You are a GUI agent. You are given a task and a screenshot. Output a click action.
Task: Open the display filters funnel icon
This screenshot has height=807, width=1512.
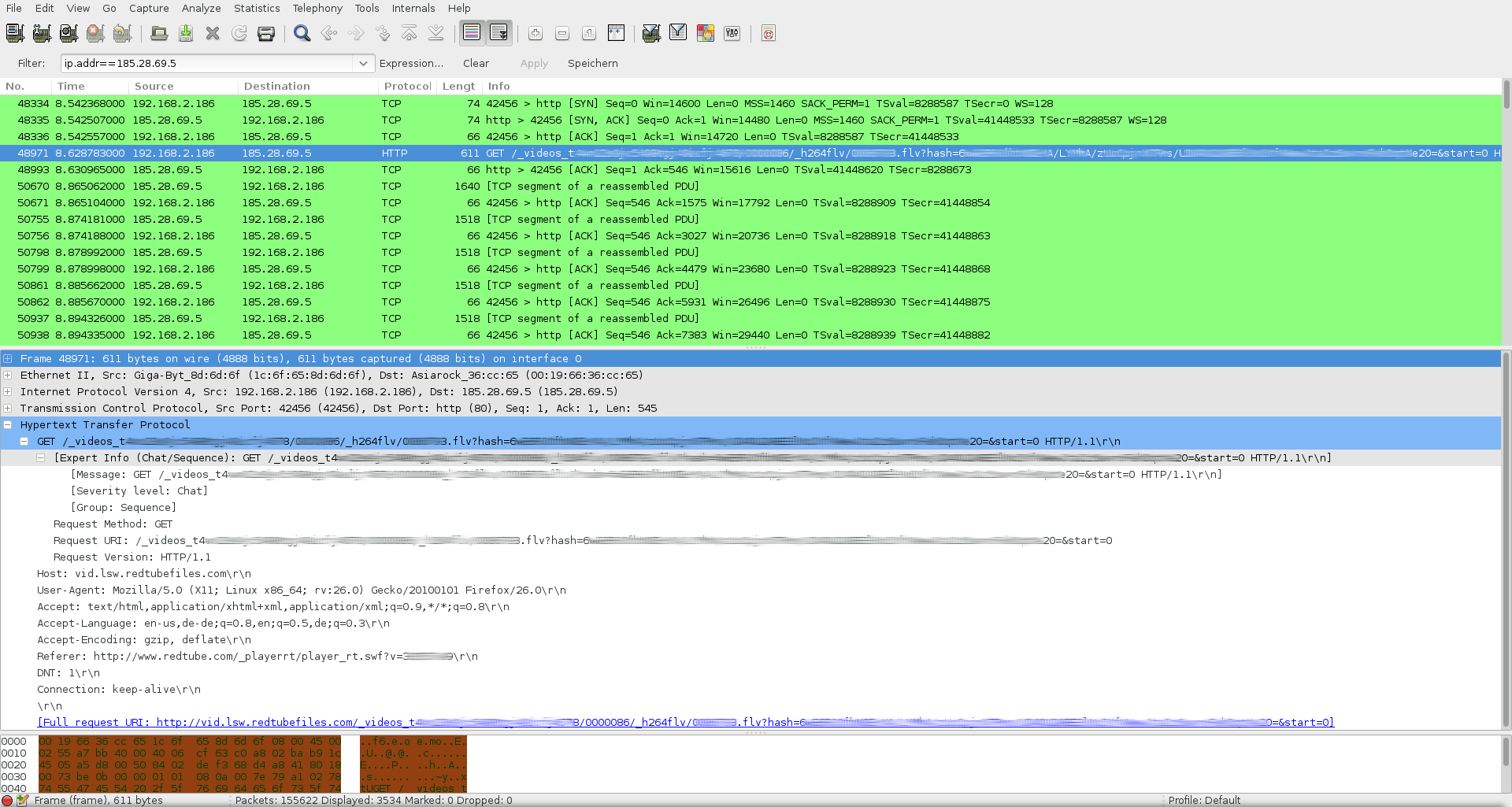click(x=678, y=33)
